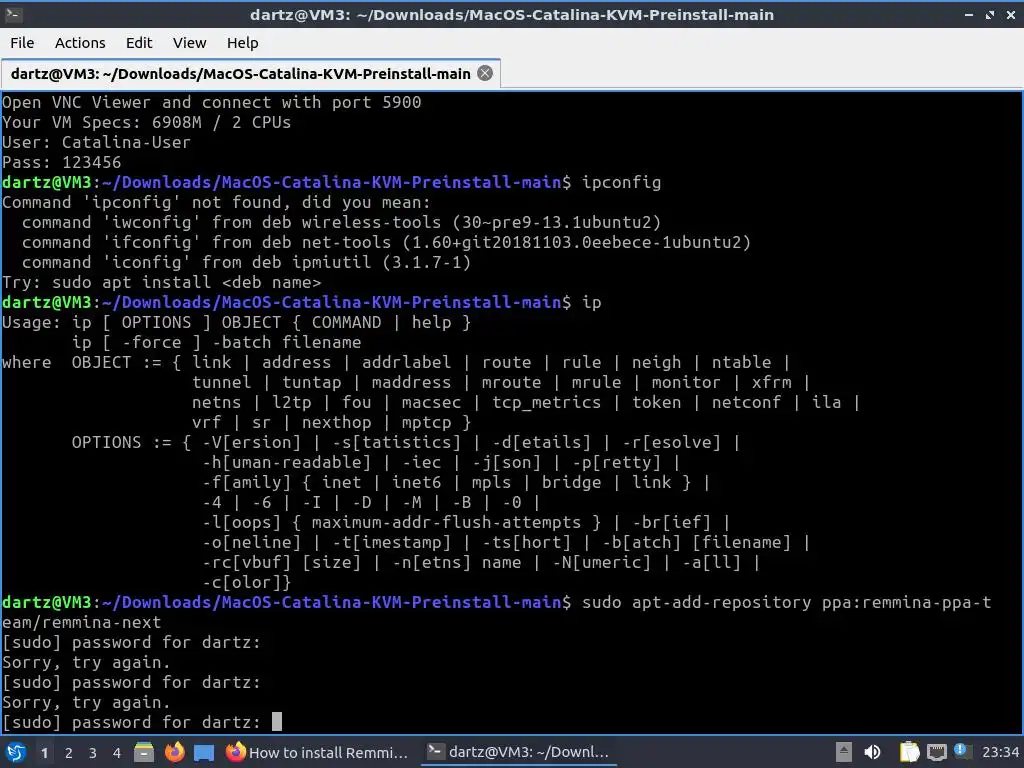Switch to workspace 1

coord(44,753)
